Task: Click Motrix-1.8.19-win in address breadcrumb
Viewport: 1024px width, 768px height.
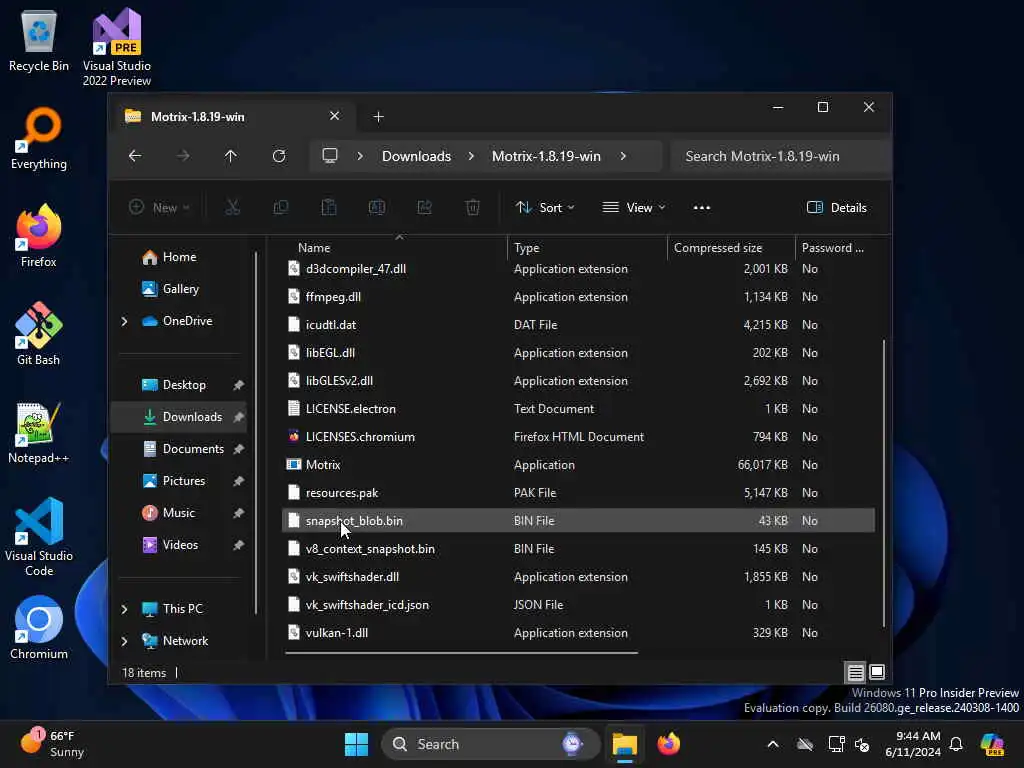Action: click(546, 156)
